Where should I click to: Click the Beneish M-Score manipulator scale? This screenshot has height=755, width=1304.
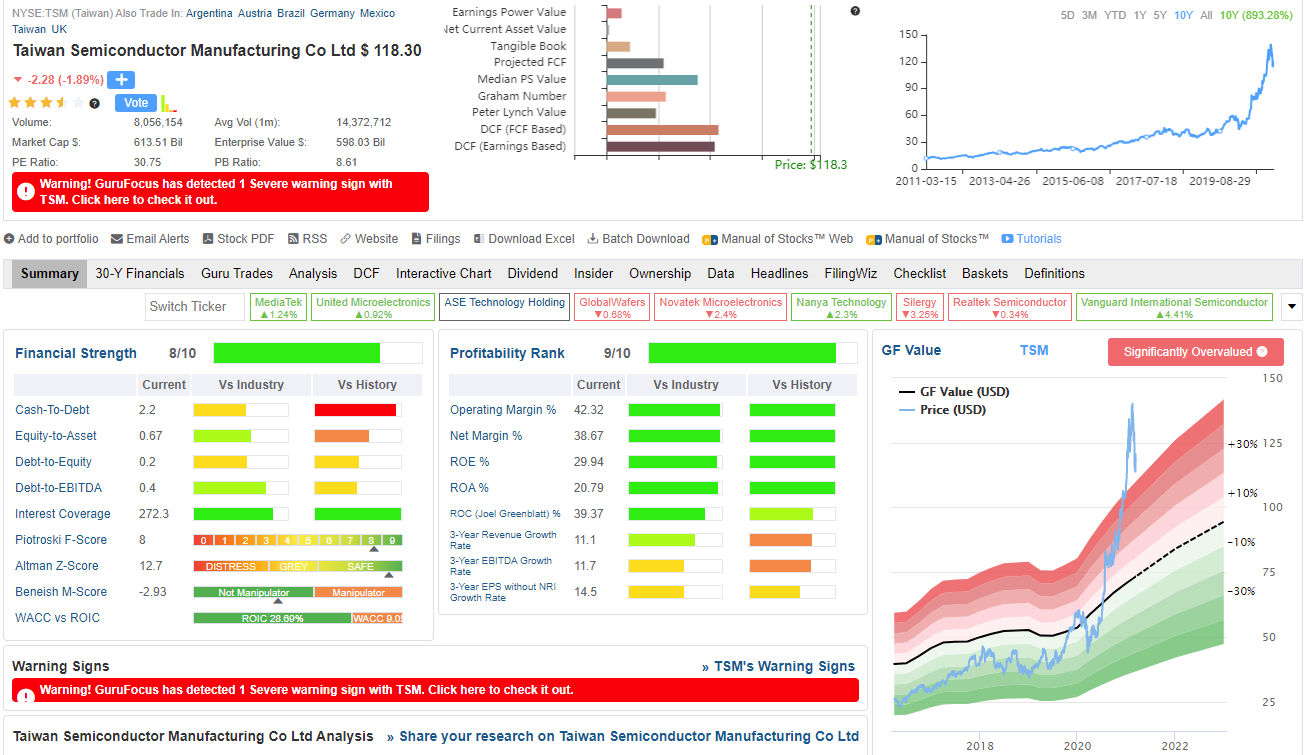click(297, 593)
